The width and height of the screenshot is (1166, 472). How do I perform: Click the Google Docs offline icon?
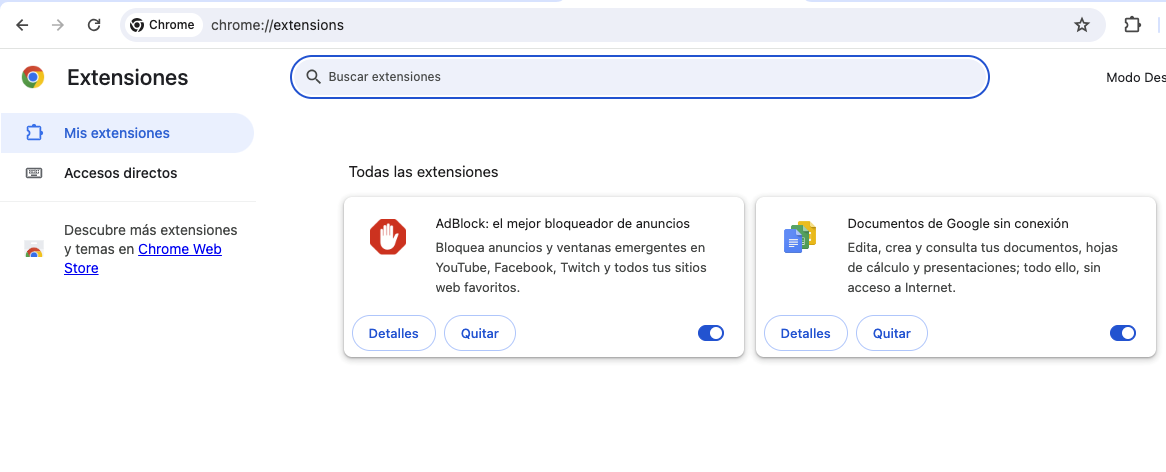(x=799, y=237)
